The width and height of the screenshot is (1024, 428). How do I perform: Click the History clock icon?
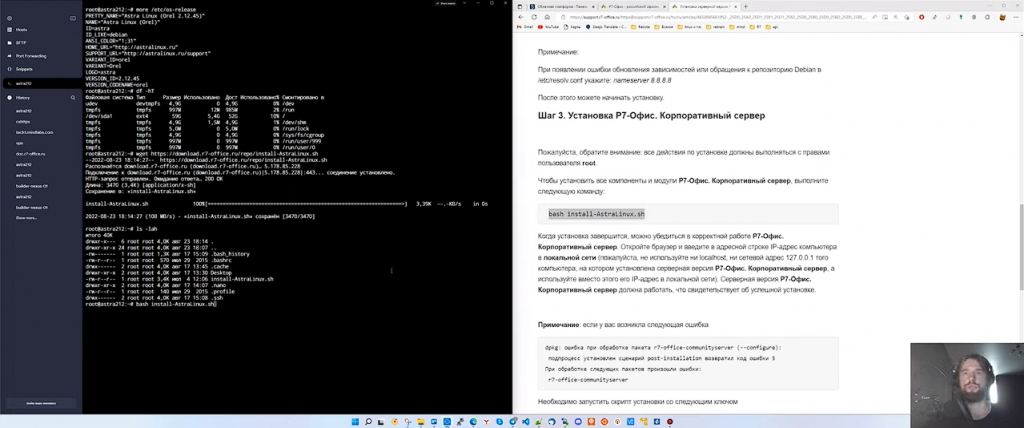click(x=9, y=97)
